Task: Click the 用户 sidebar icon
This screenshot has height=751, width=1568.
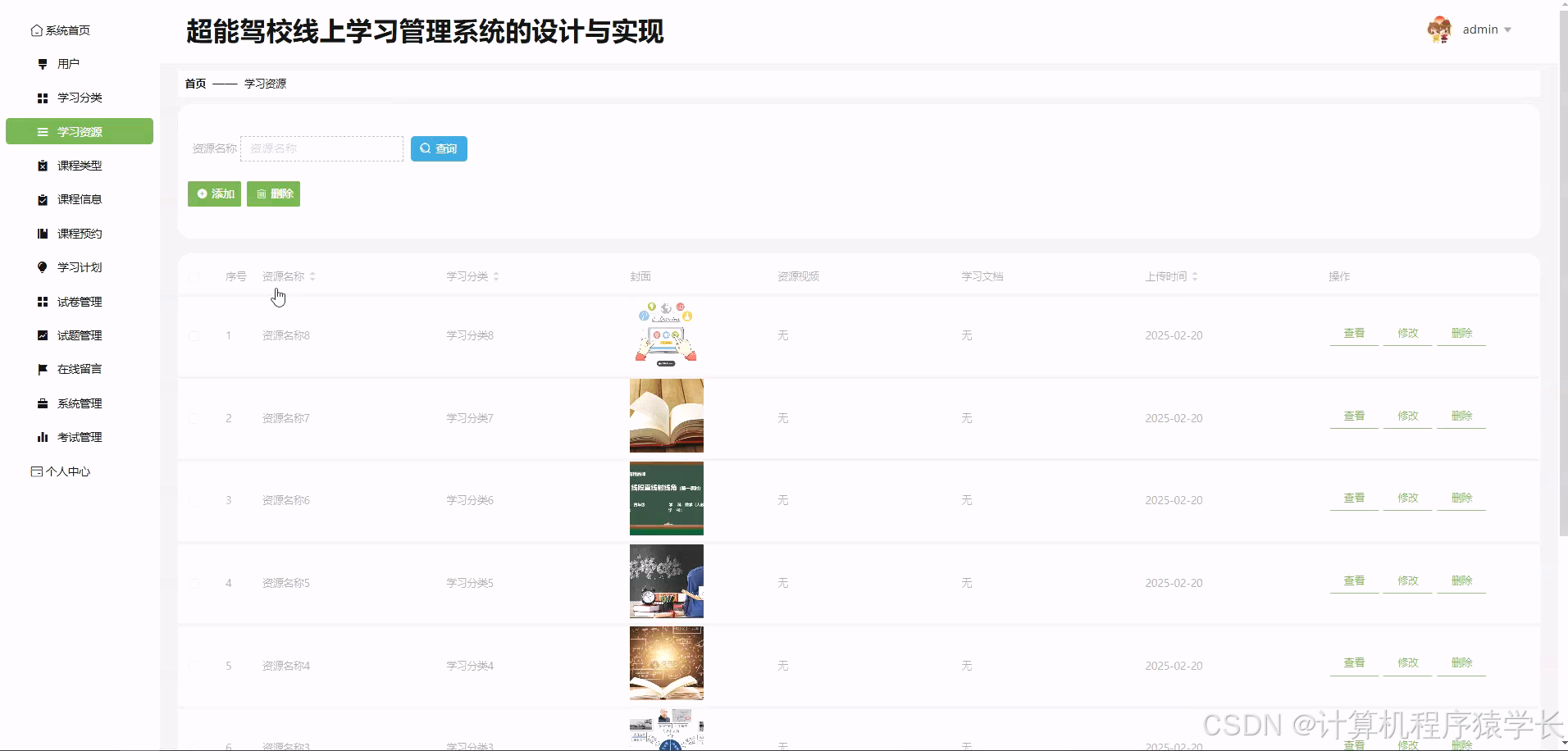Action: [x=43, y=64]
